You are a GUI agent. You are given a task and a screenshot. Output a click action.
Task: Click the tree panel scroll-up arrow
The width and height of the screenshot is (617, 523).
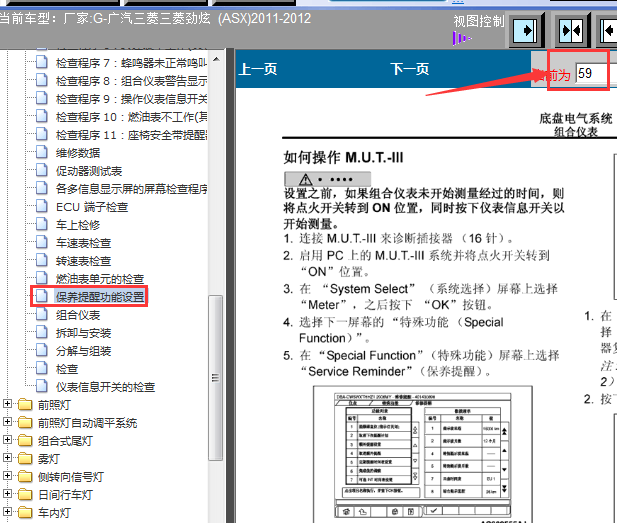[216, 60]
